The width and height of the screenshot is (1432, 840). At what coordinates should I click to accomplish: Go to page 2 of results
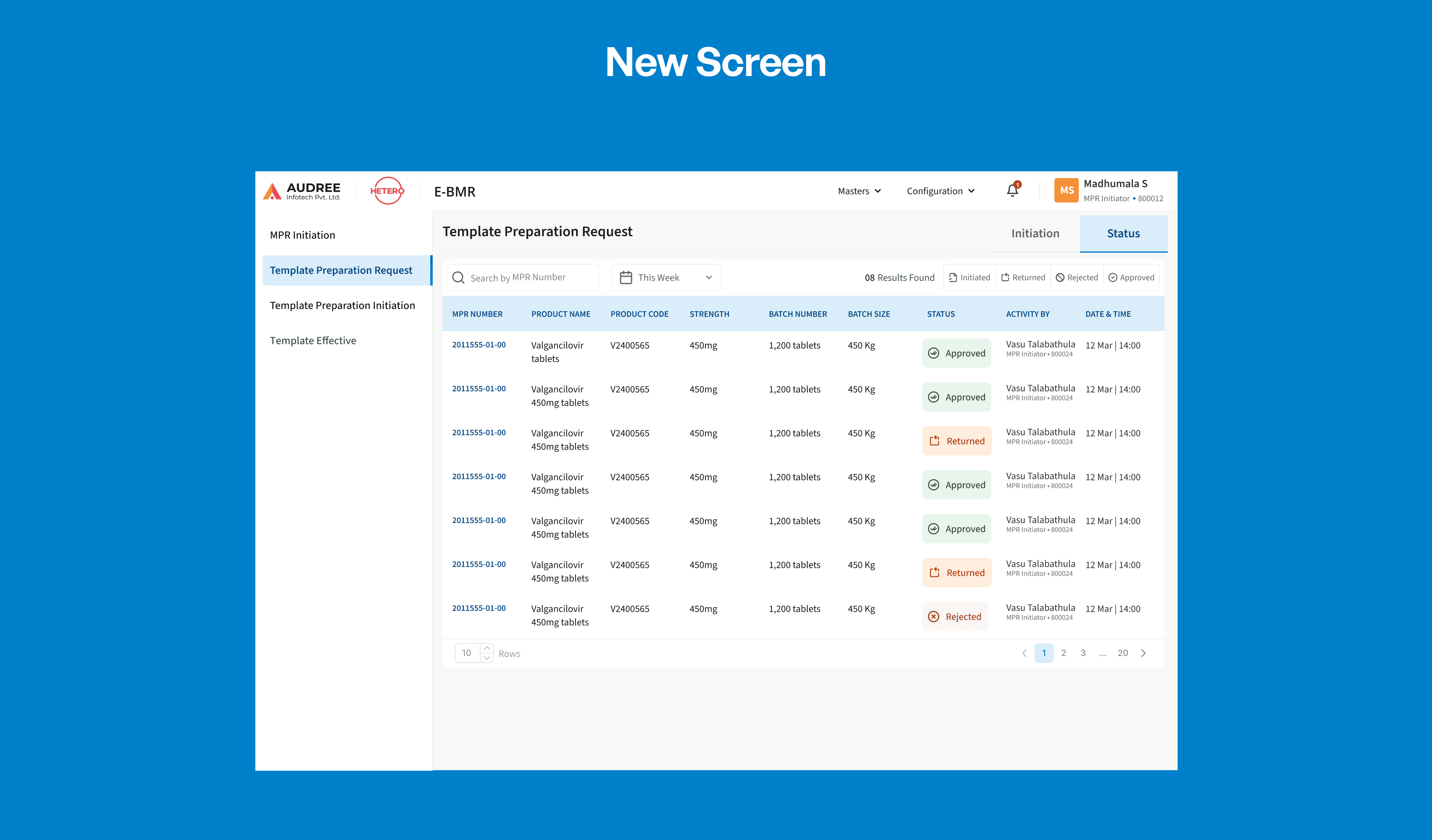coord(1063,653)
